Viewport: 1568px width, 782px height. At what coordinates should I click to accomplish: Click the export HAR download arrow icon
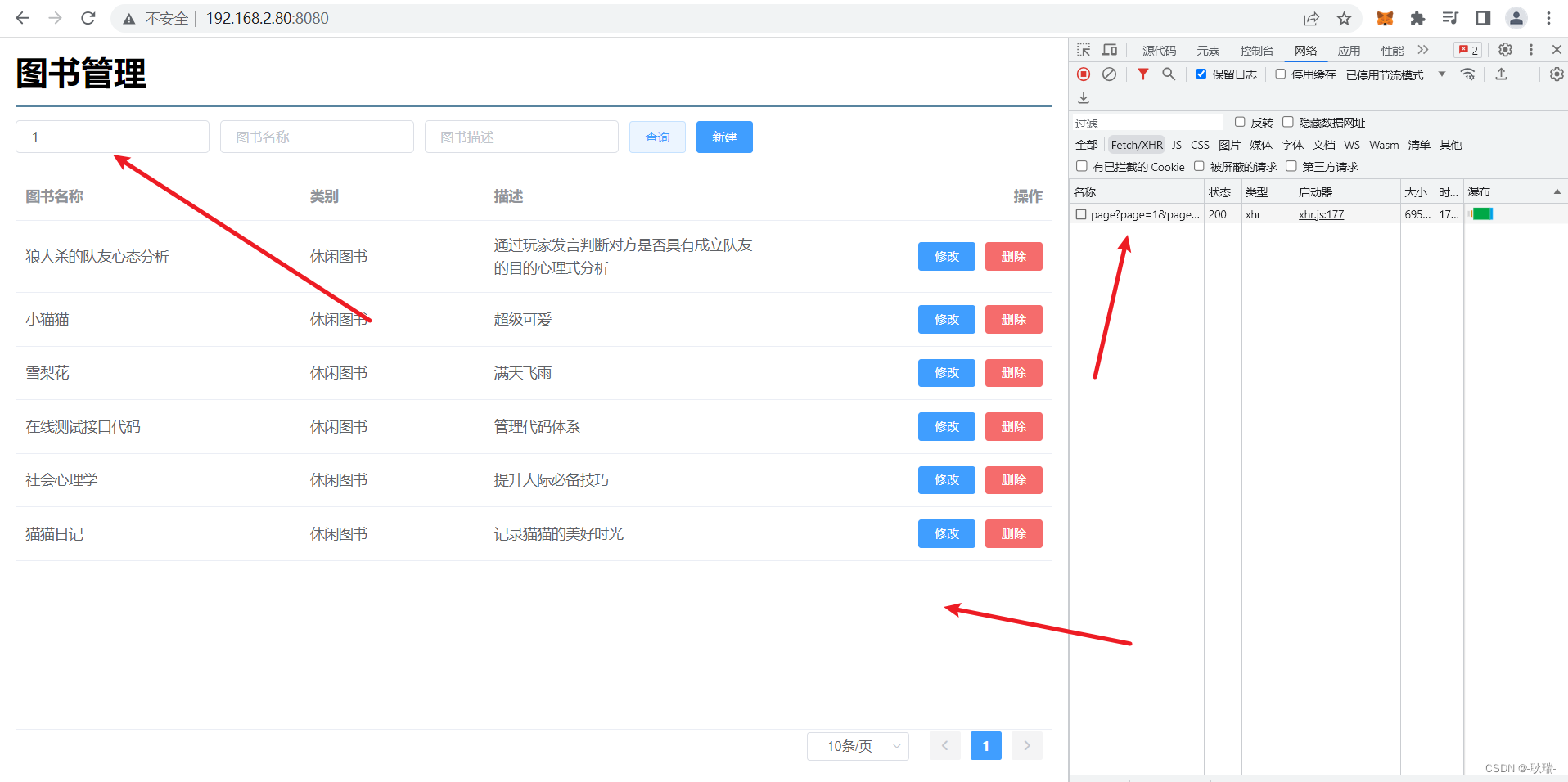tap(1084, 98)
